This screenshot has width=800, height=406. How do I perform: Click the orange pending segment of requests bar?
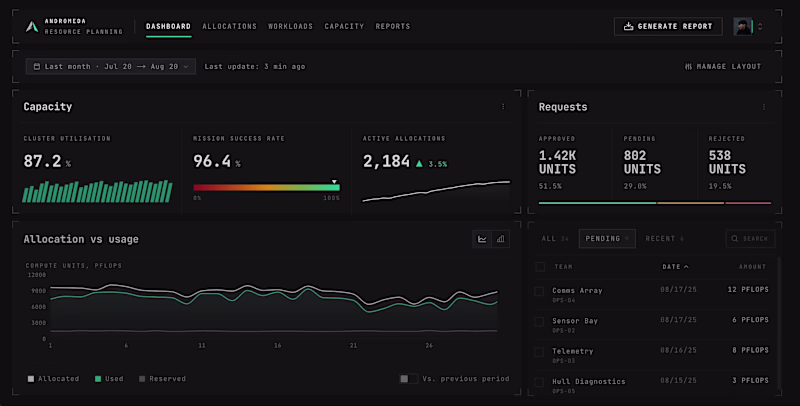[x=691, y=203]
